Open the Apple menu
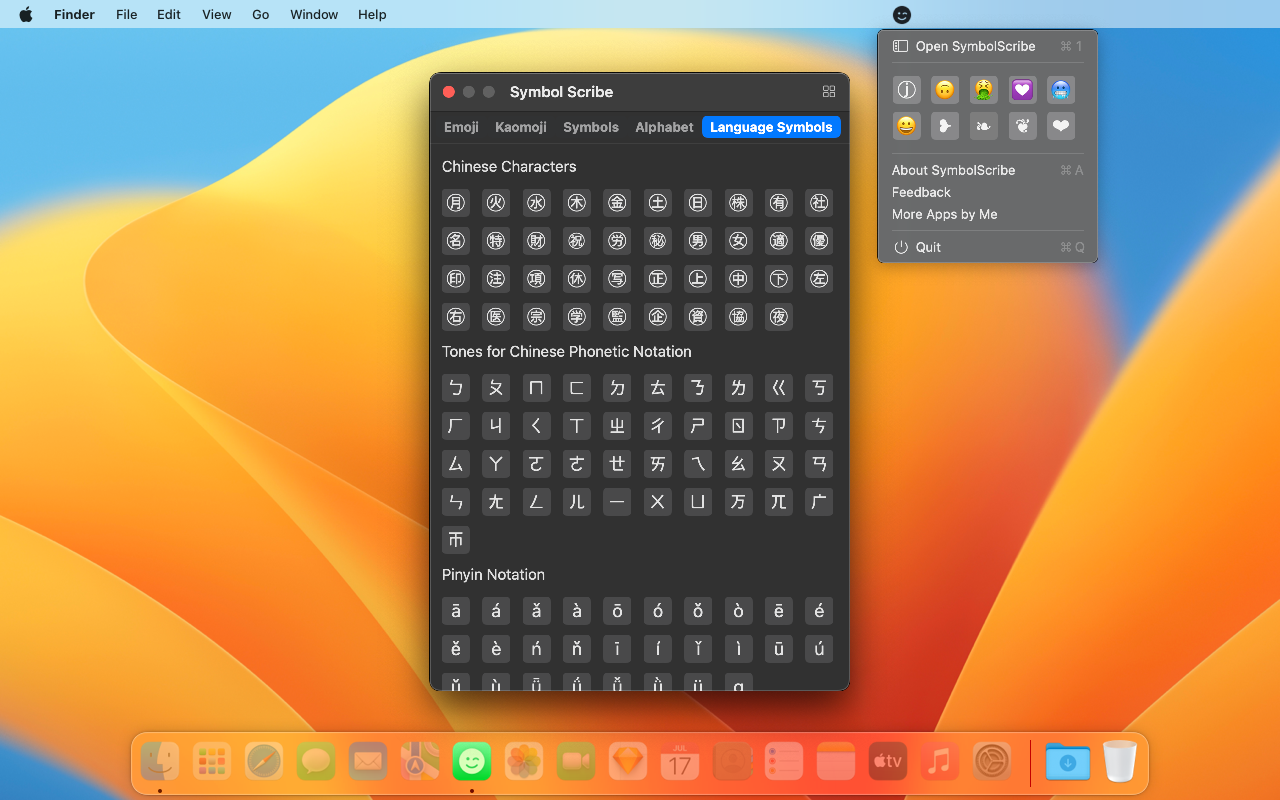1280x800 pixels. [26, 14]
